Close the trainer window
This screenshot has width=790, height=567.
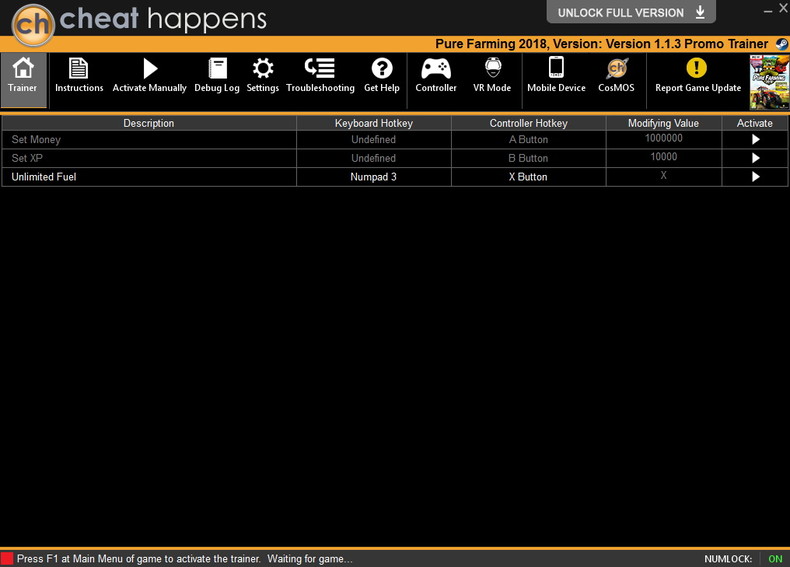[x=784, y=8]
